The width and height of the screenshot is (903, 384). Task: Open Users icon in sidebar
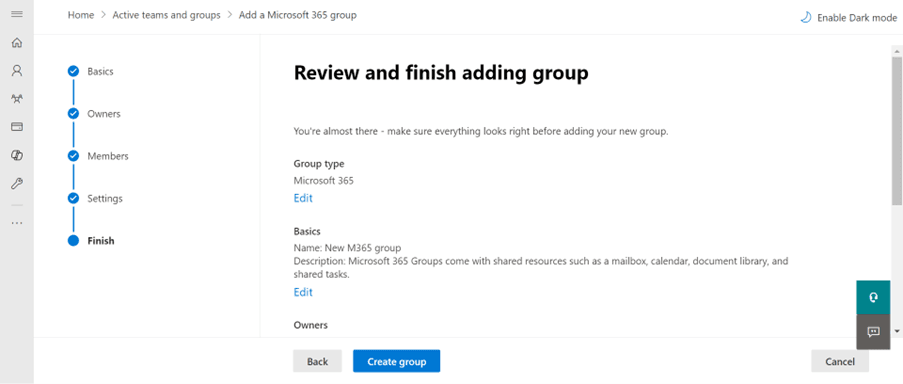(17, 71)
